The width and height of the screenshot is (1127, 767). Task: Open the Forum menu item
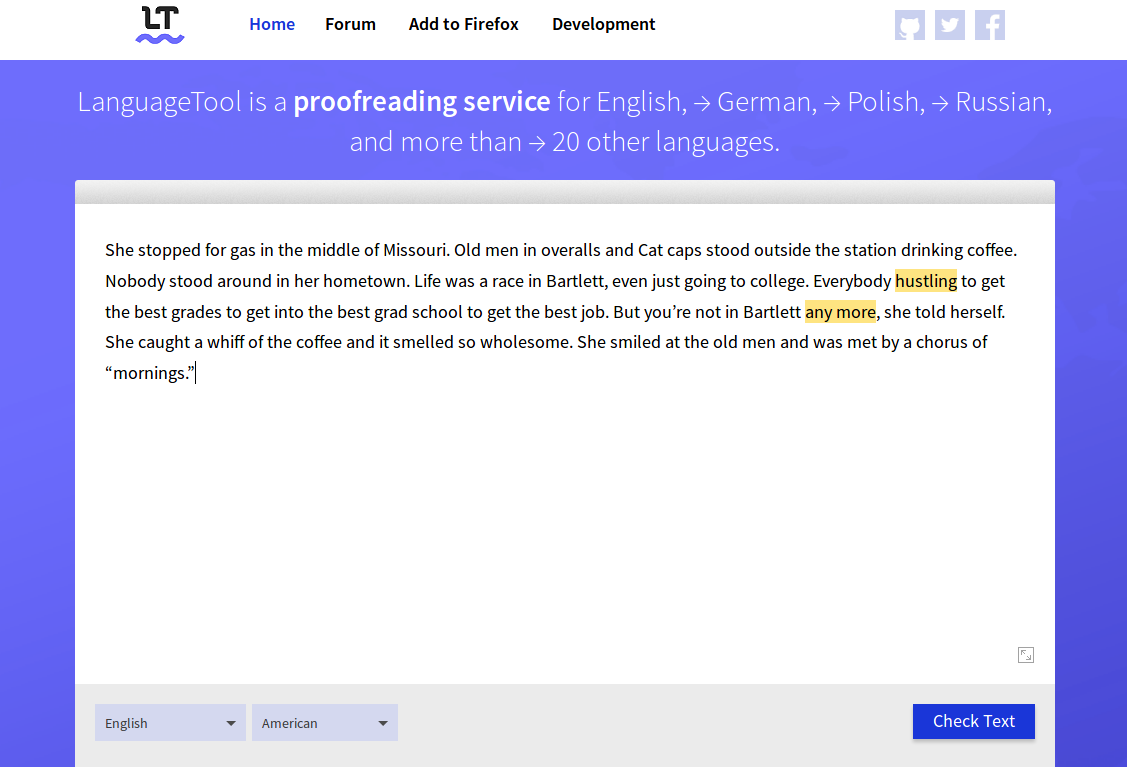coord(350,24)
